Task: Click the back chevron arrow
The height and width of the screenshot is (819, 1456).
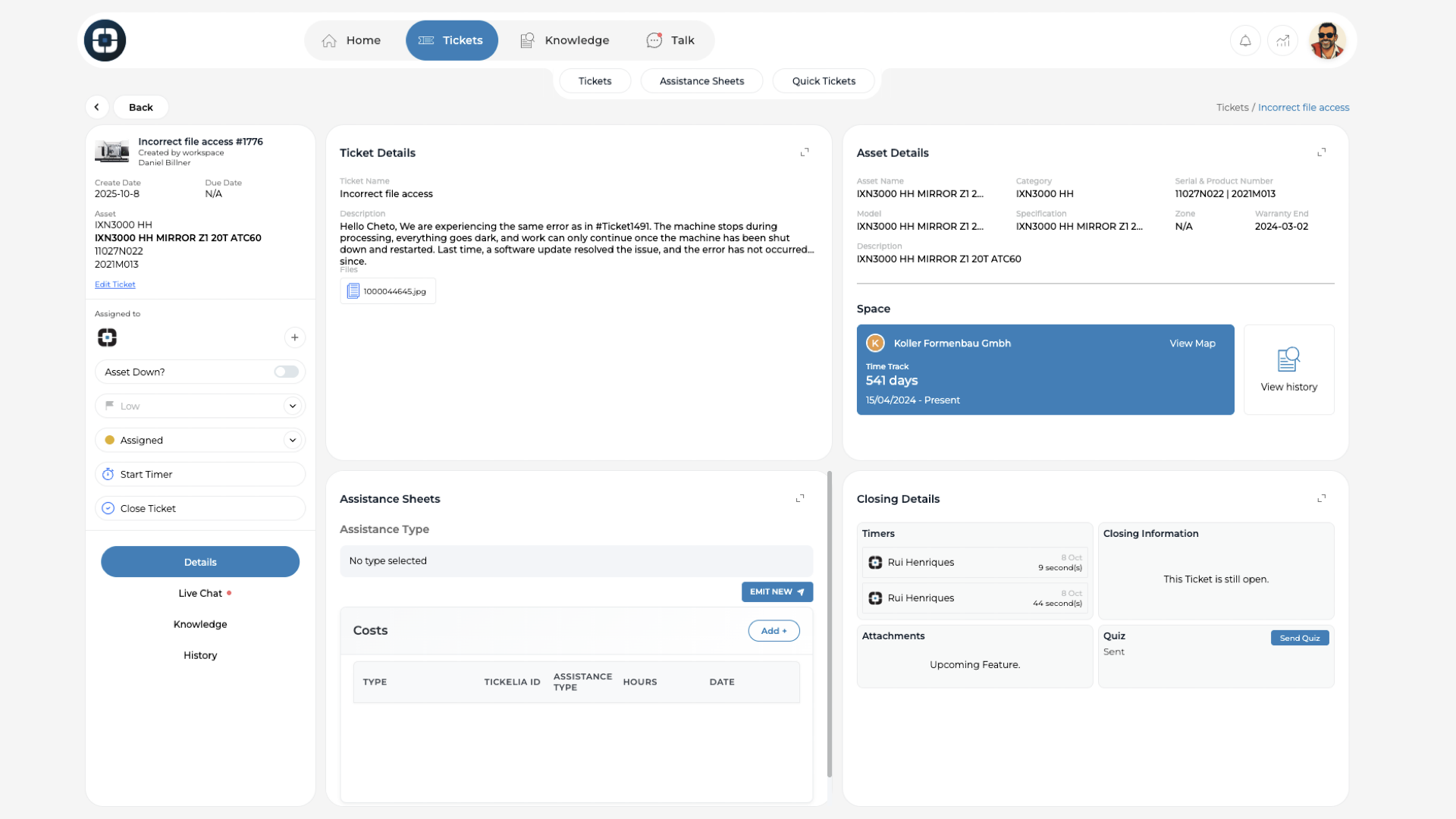Action: click(96, 107)
